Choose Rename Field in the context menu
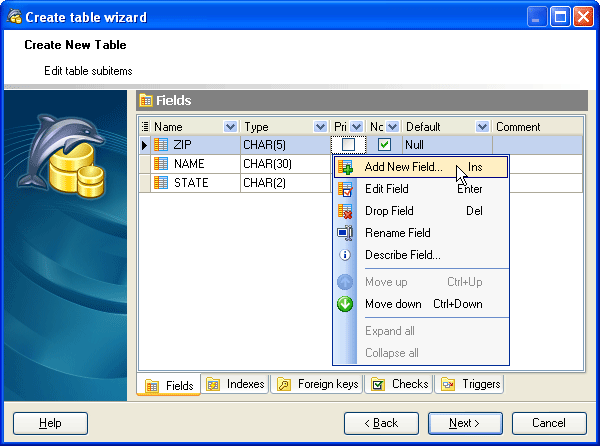Viewport: 600px width, 446px height. click(x=397, y=233)
